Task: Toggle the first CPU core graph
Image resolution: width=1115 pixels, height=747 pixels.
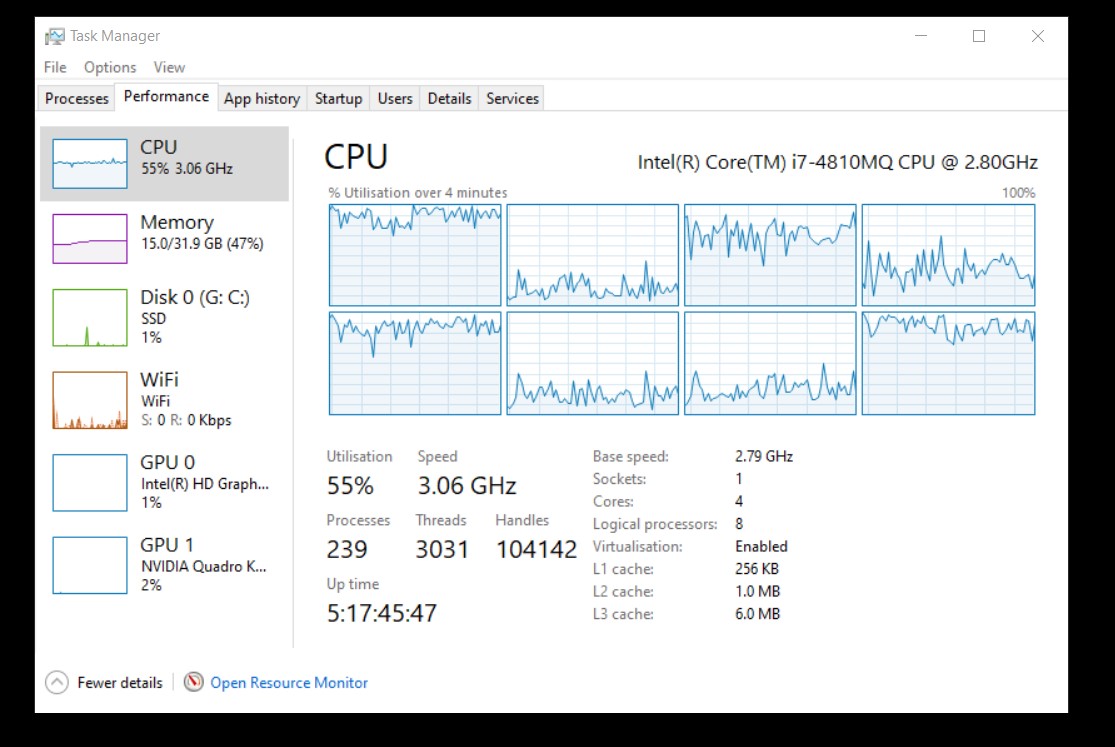Action: click(414, 253)
